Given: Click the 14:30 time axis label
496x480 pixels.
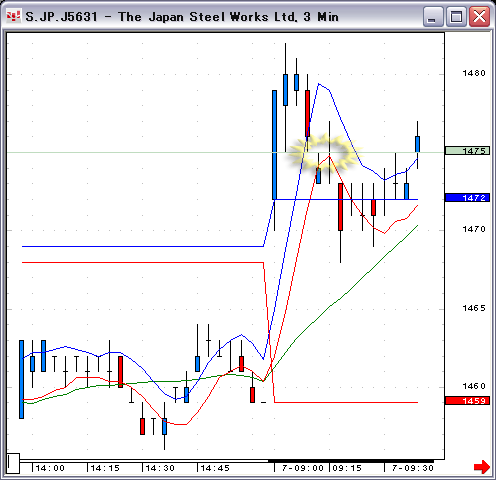Looking at the screenshot, I should coord(160,468).
